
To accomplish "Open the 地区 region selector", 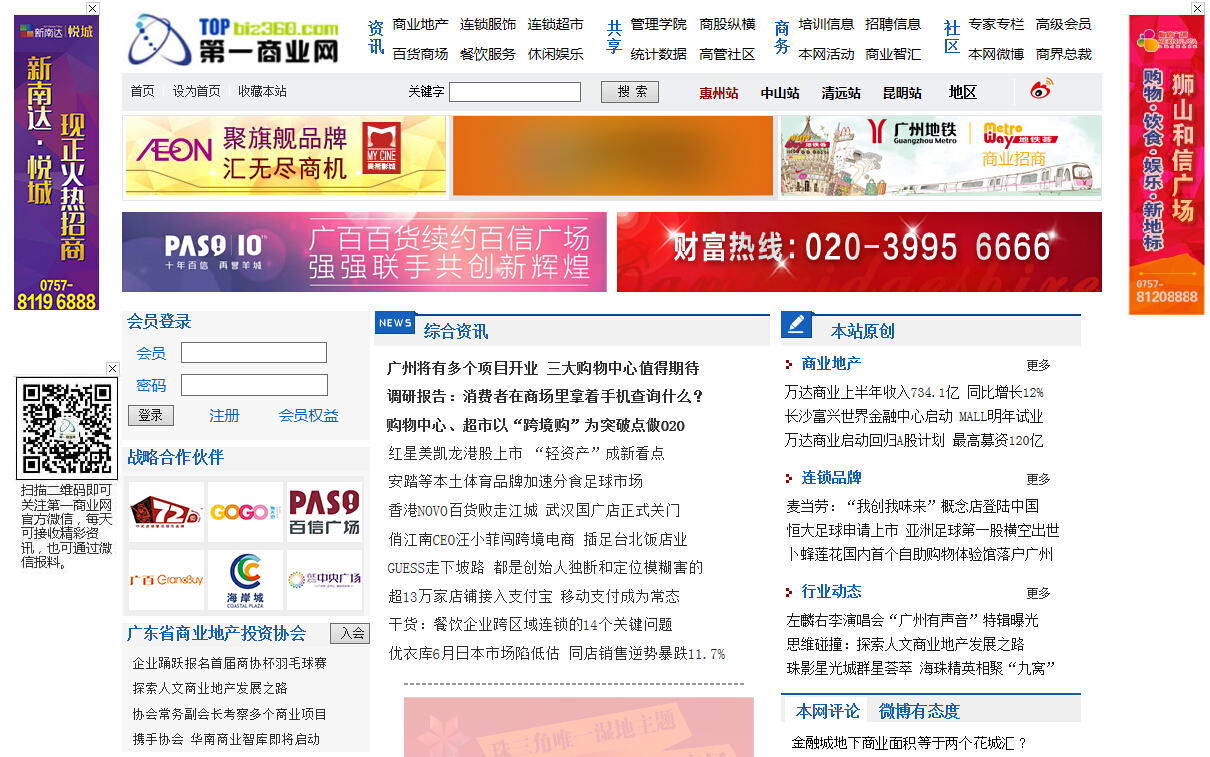I will coord(963,92).
